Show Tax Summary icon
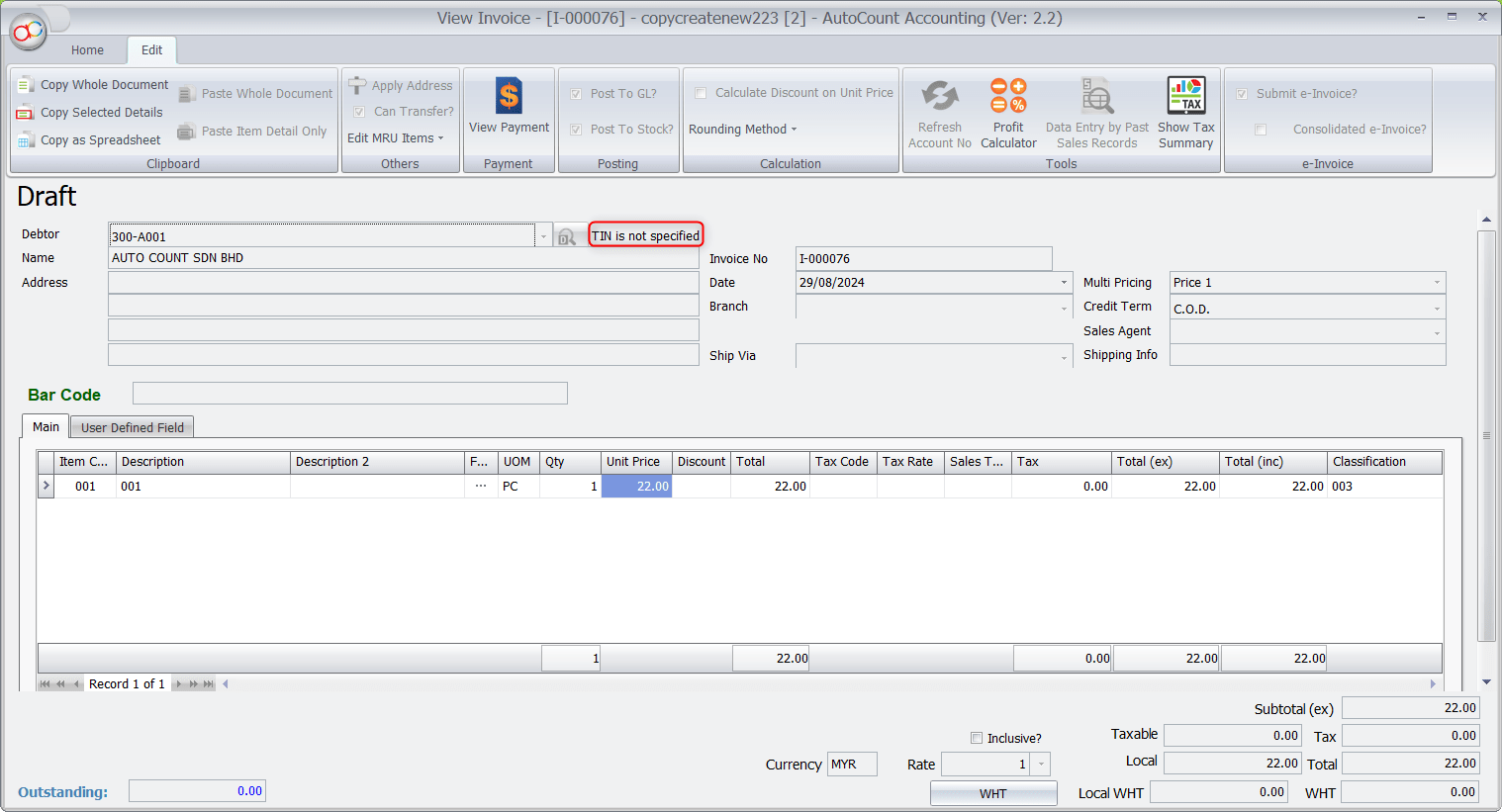Screen dimensions: 1502x812 1186,97
